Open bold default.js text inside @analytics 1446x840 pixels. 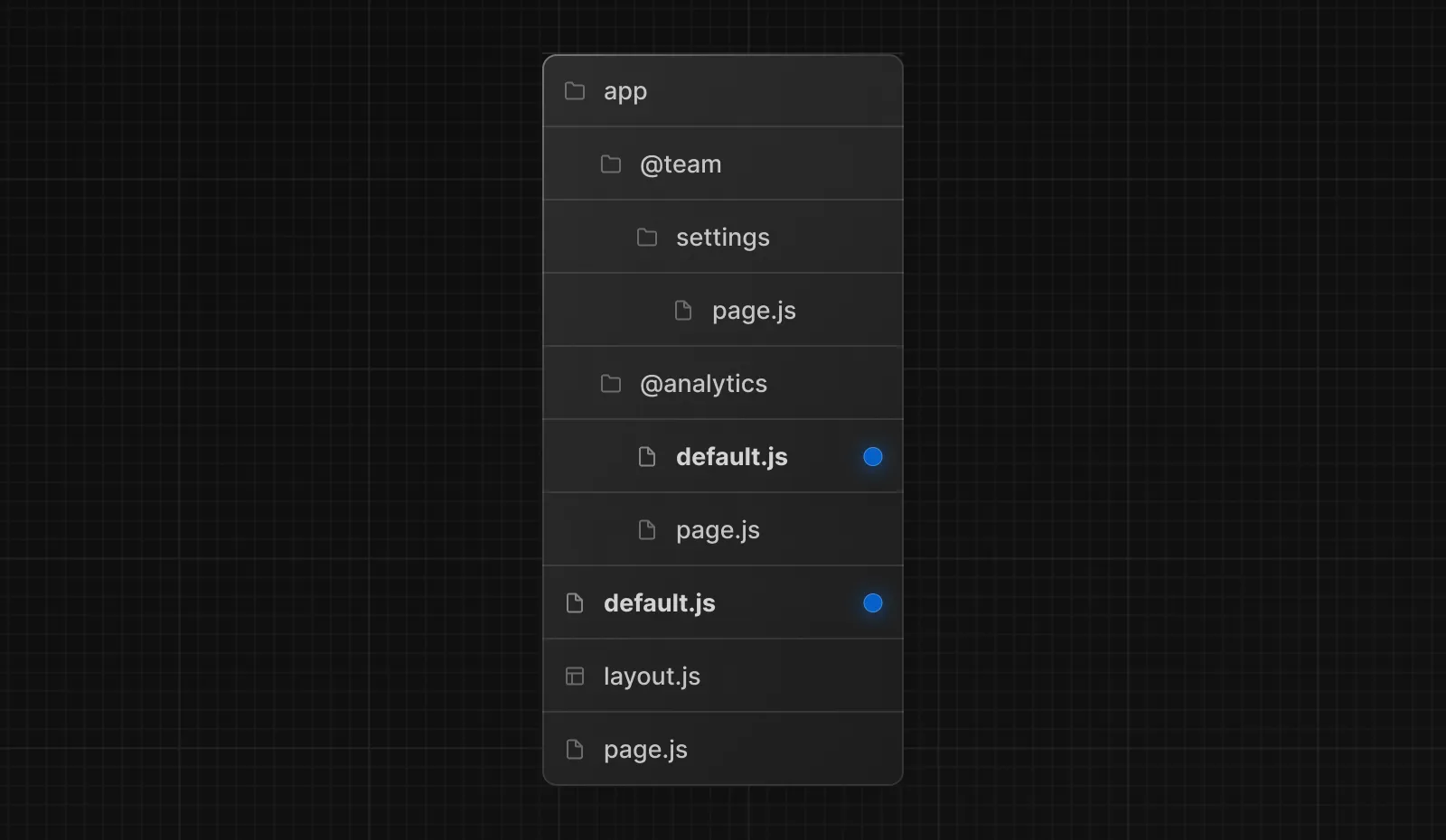point(732,457)
